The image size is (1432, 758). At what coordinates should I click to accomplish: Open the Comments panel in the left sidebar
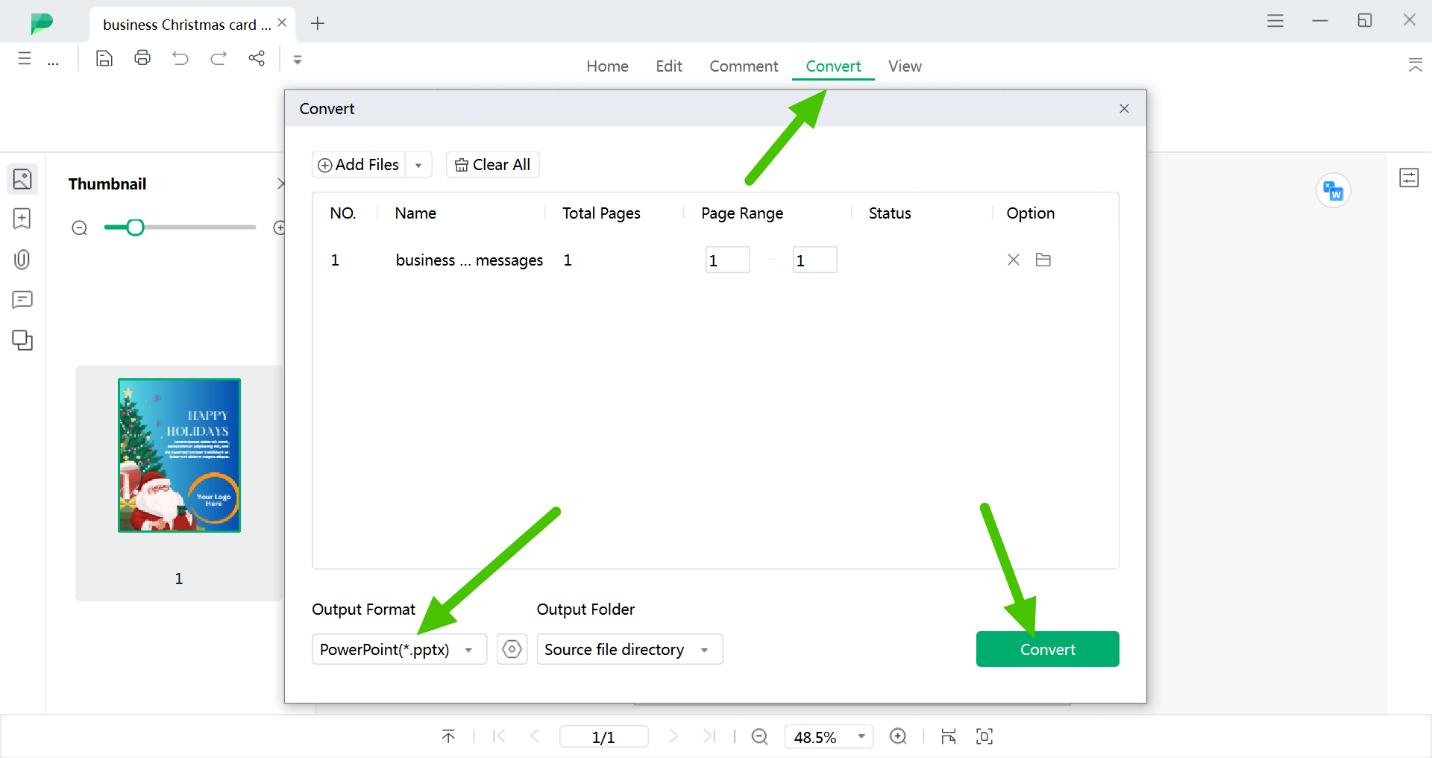(22, 300)
